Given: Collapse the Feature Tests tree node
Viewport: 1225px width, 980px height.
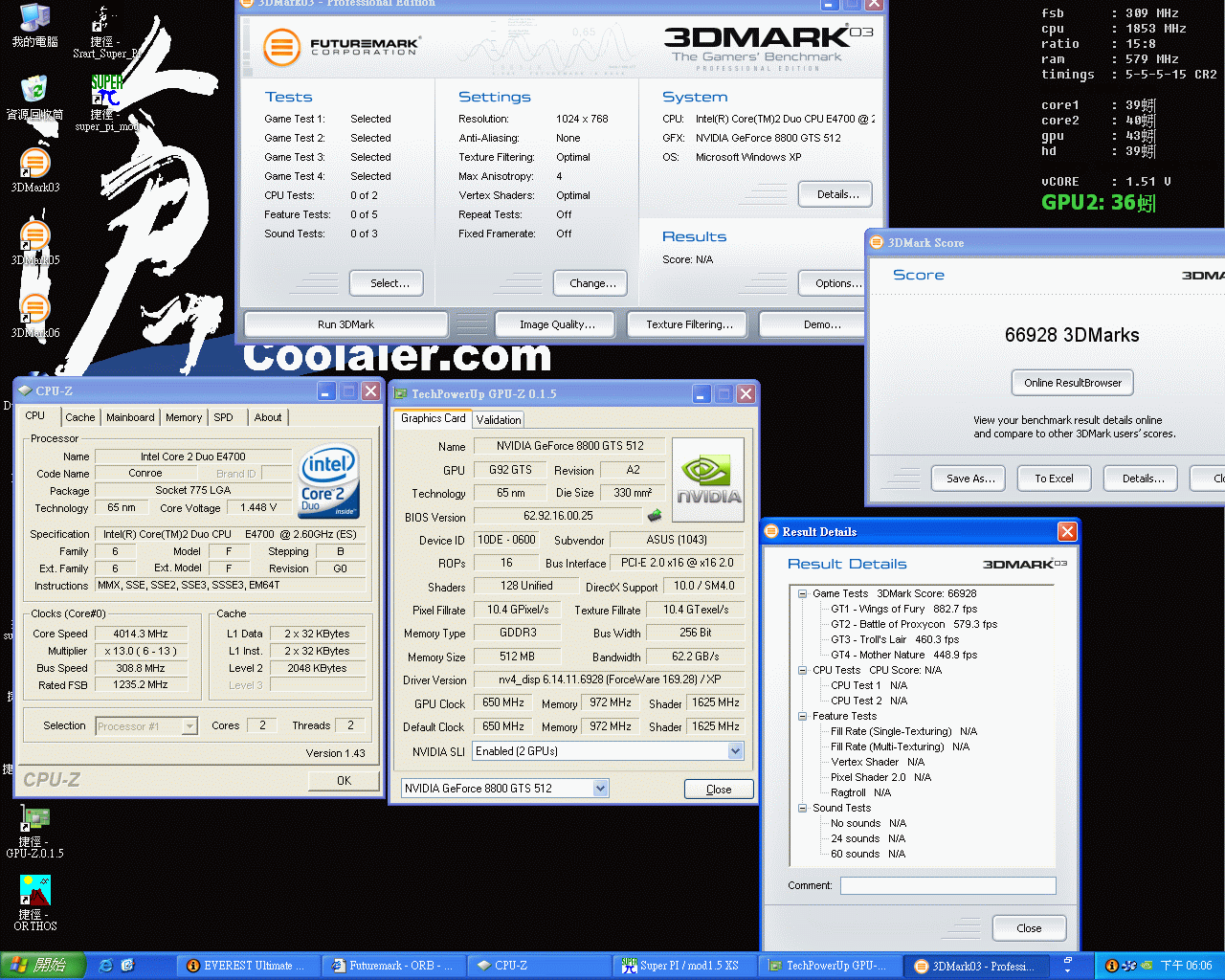Looking at the screenshot, I should [x=802, y=716].
